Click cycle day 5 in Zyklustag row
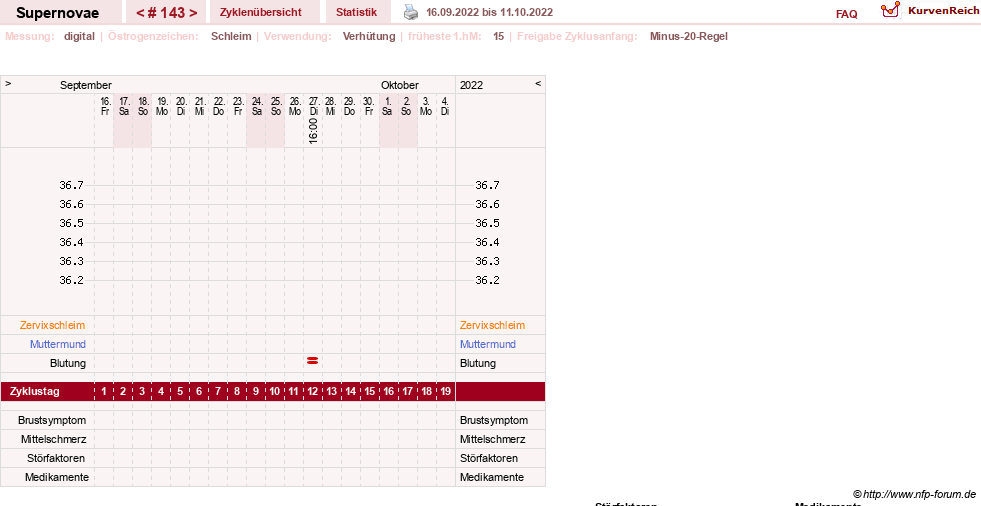The width and height of the screenshot is (981, 506). [180, 392]
